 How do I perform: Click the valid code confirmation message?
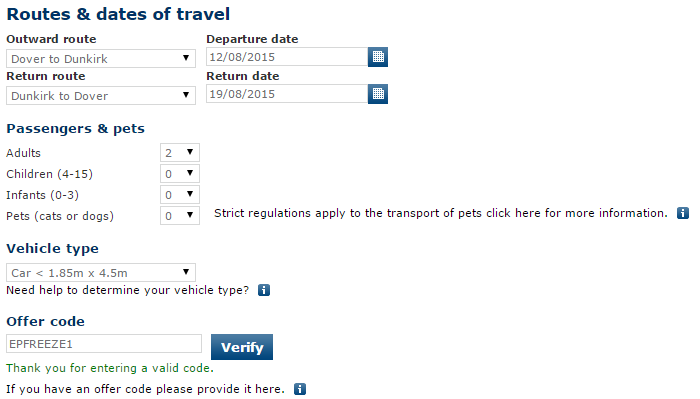(110, 368)
